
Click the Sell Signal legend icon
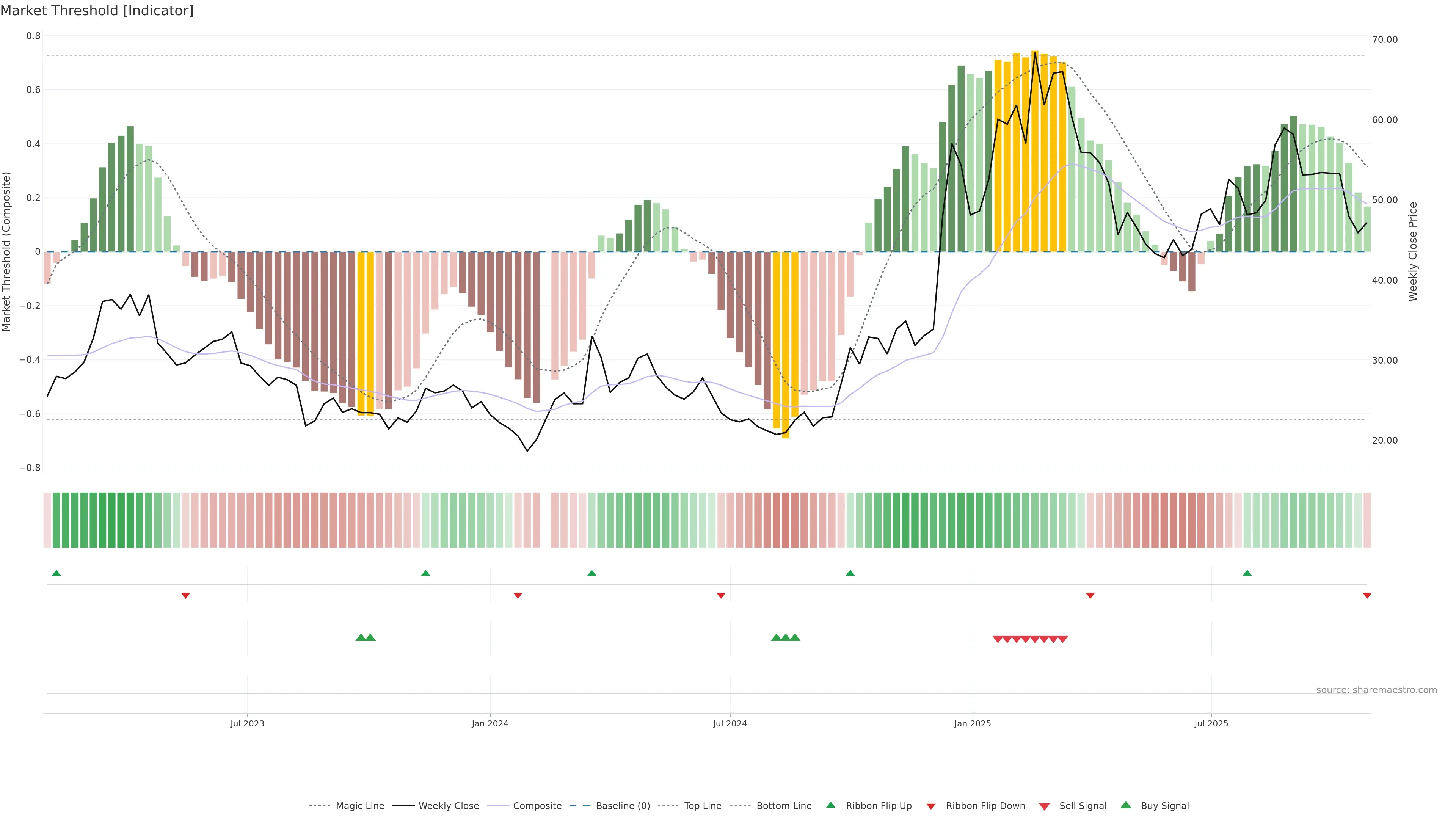pos(1045,806)
